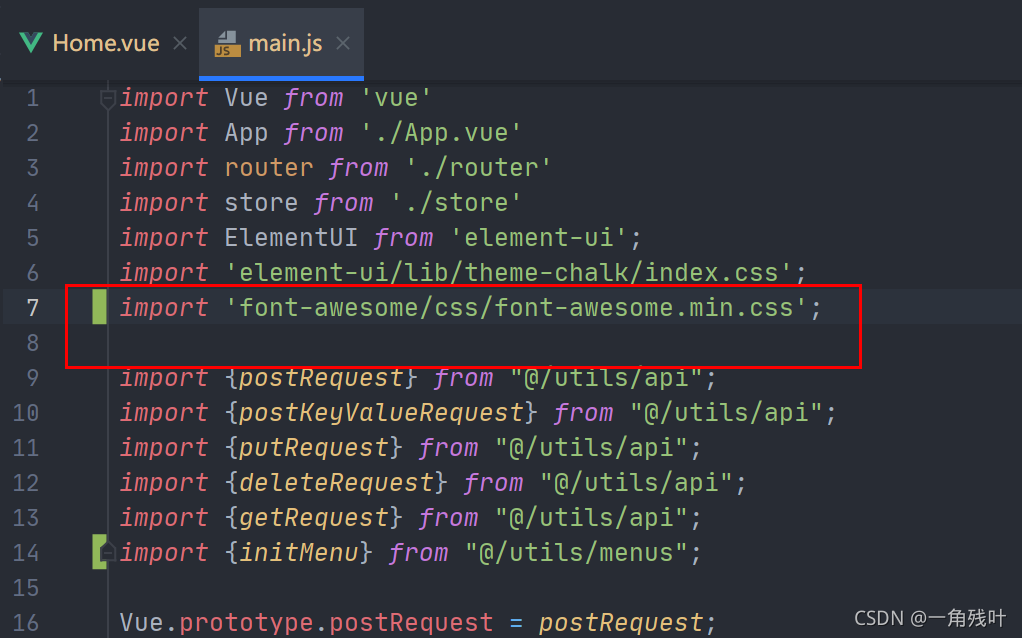
Task: Click the './router' import path
Action: (478, 168)
